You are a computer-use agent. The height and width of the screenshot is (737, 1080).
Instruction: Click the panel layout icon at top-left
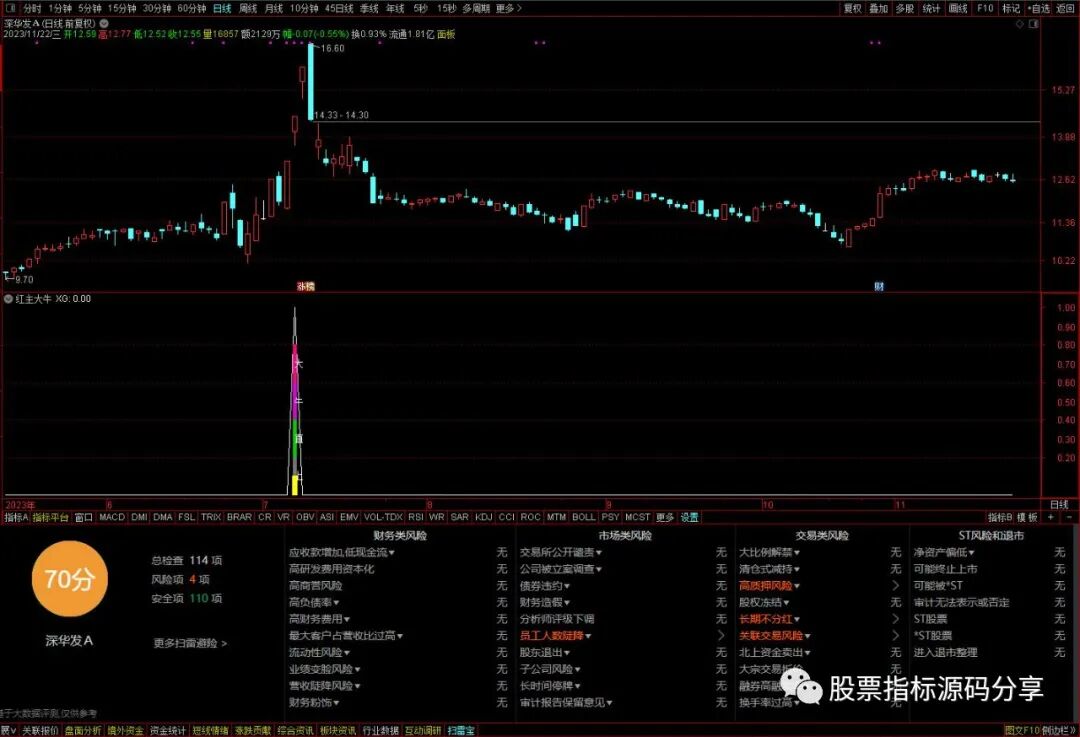pyautogui.click(x=10, y=8)
